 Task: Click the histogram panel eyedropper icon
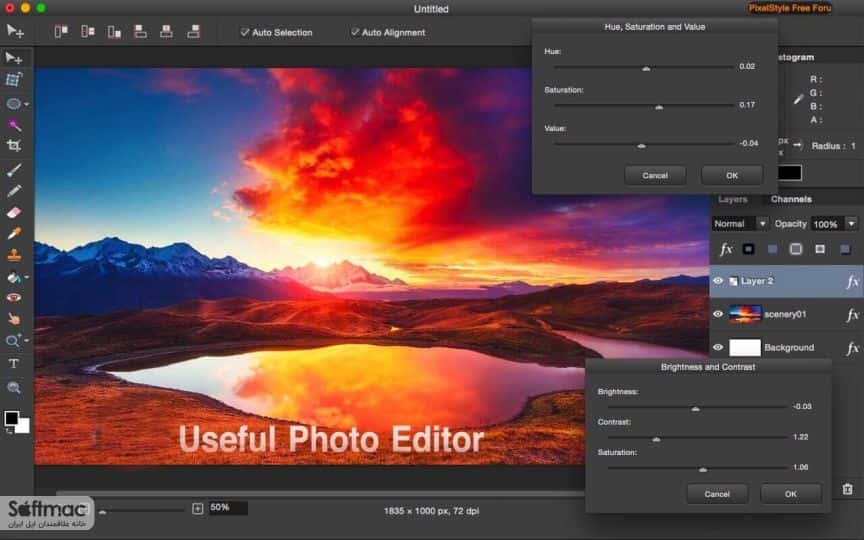tap(798, 99)
